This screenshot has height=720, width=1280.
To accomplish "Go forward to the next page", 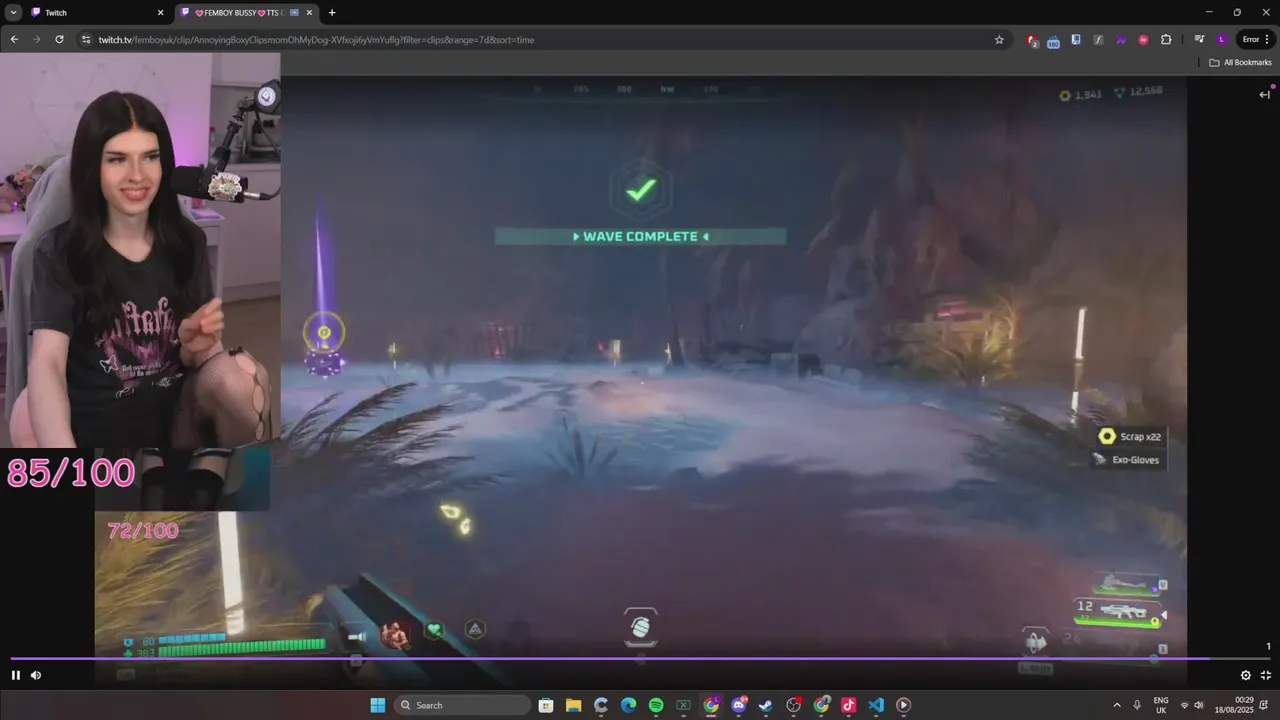I will click(37, 39).
